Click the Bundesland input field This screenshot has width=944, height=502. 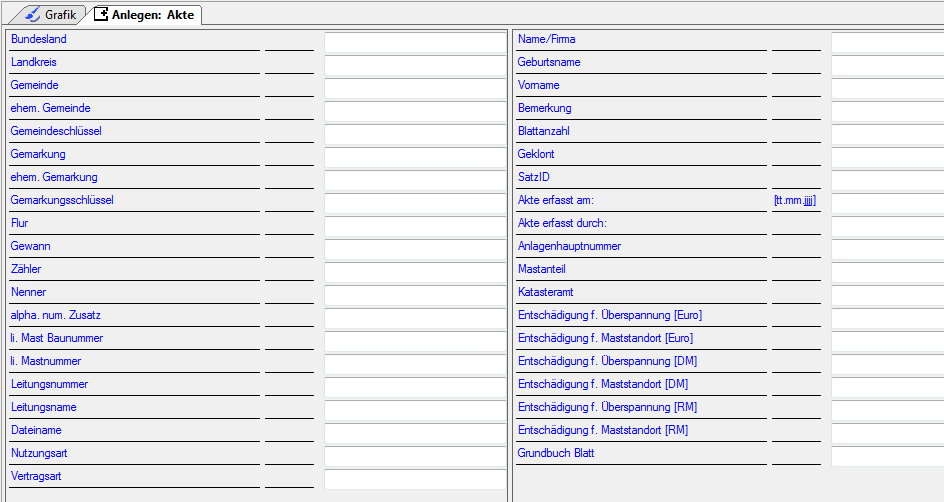[x=415, y=42]
